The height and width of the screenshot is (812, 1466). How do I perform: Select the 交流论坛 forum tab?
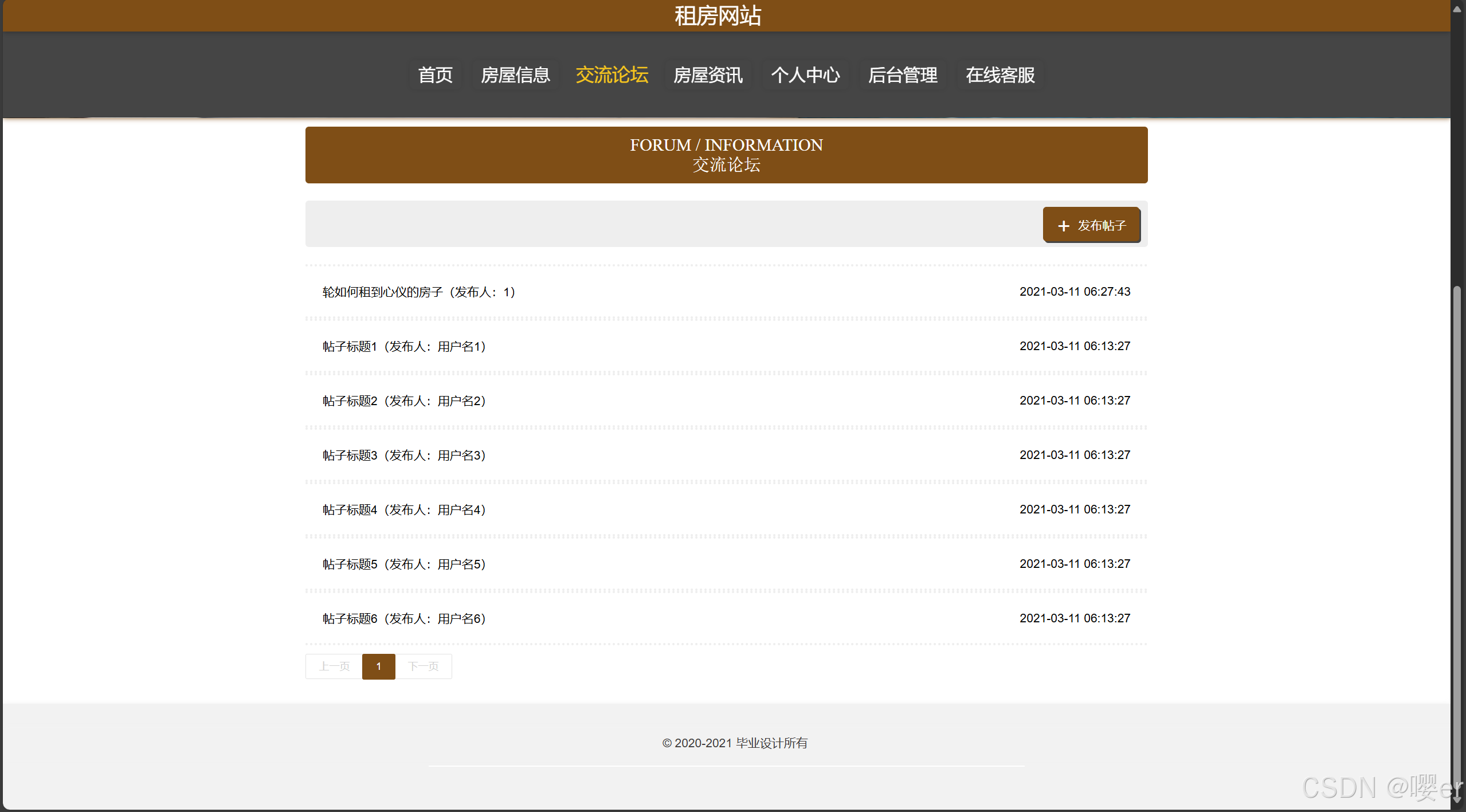coord(611,75)
